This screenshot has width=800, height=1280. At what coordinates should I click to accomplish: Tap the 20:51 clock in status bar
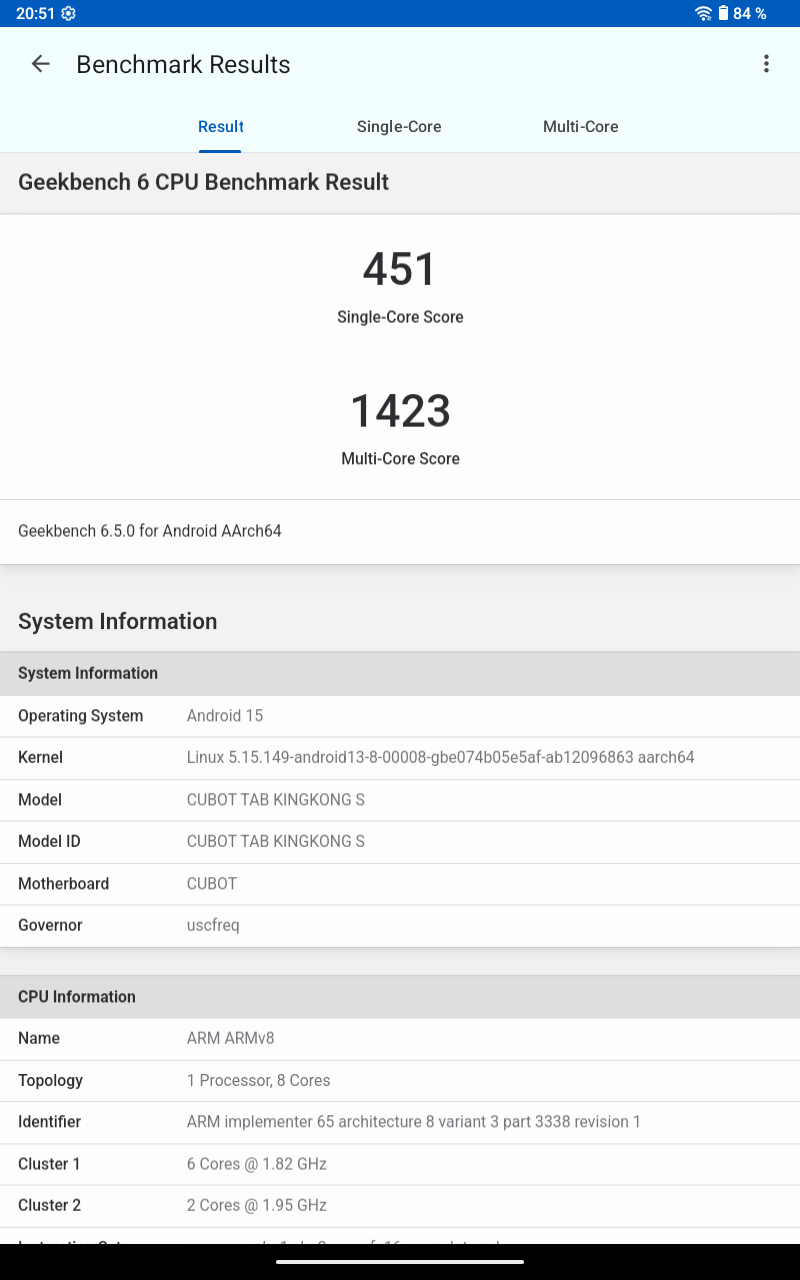click(x=35, y=13)
